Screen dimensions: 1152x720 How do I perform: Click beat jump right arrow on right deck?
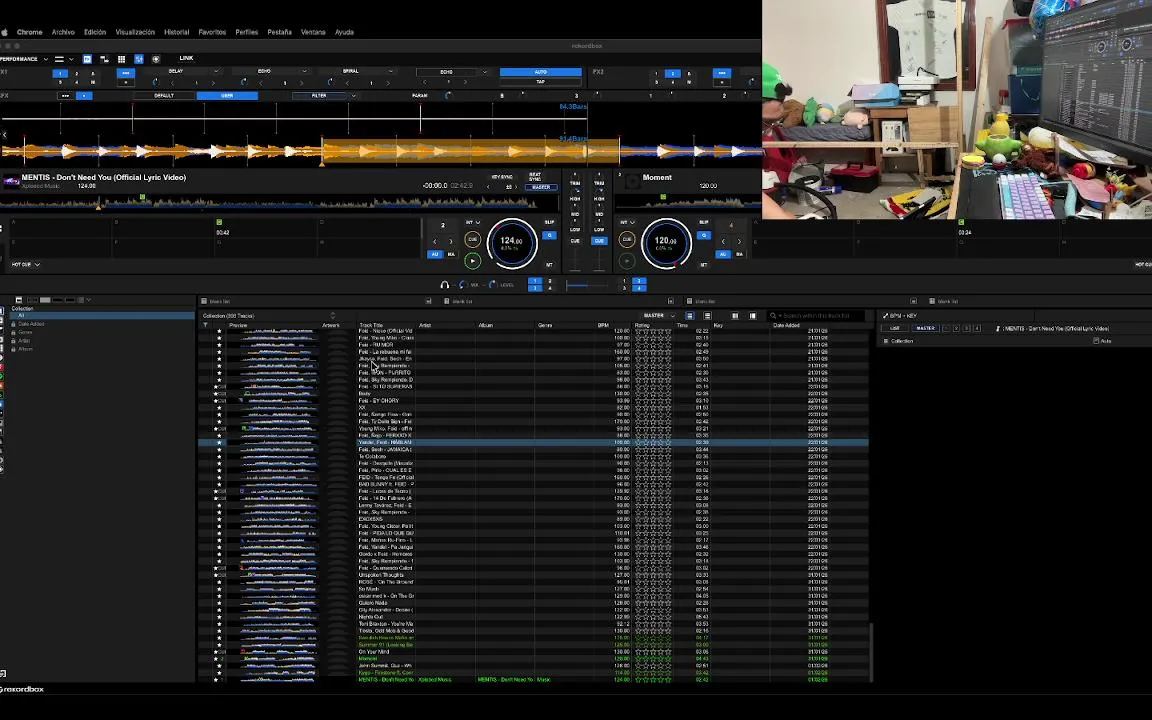tap(739, 241)
